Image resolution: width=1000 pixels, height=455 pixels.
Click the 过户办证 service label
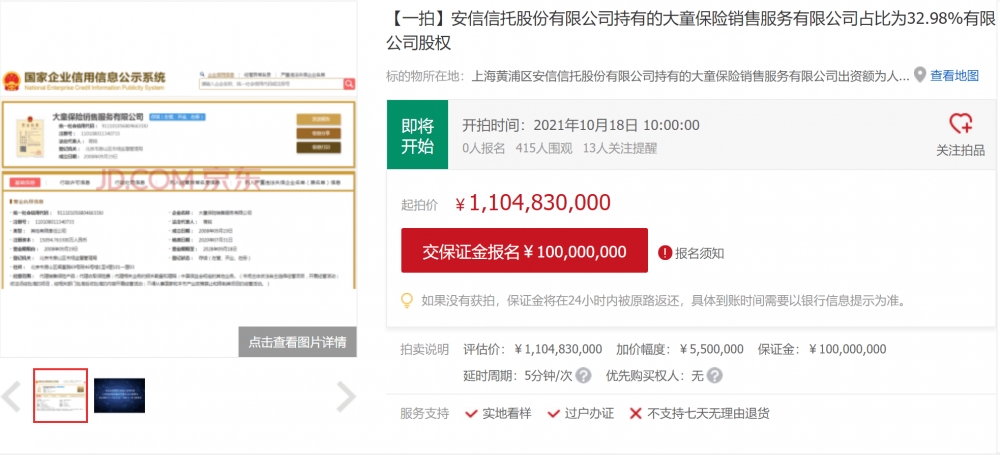point(589,414)
